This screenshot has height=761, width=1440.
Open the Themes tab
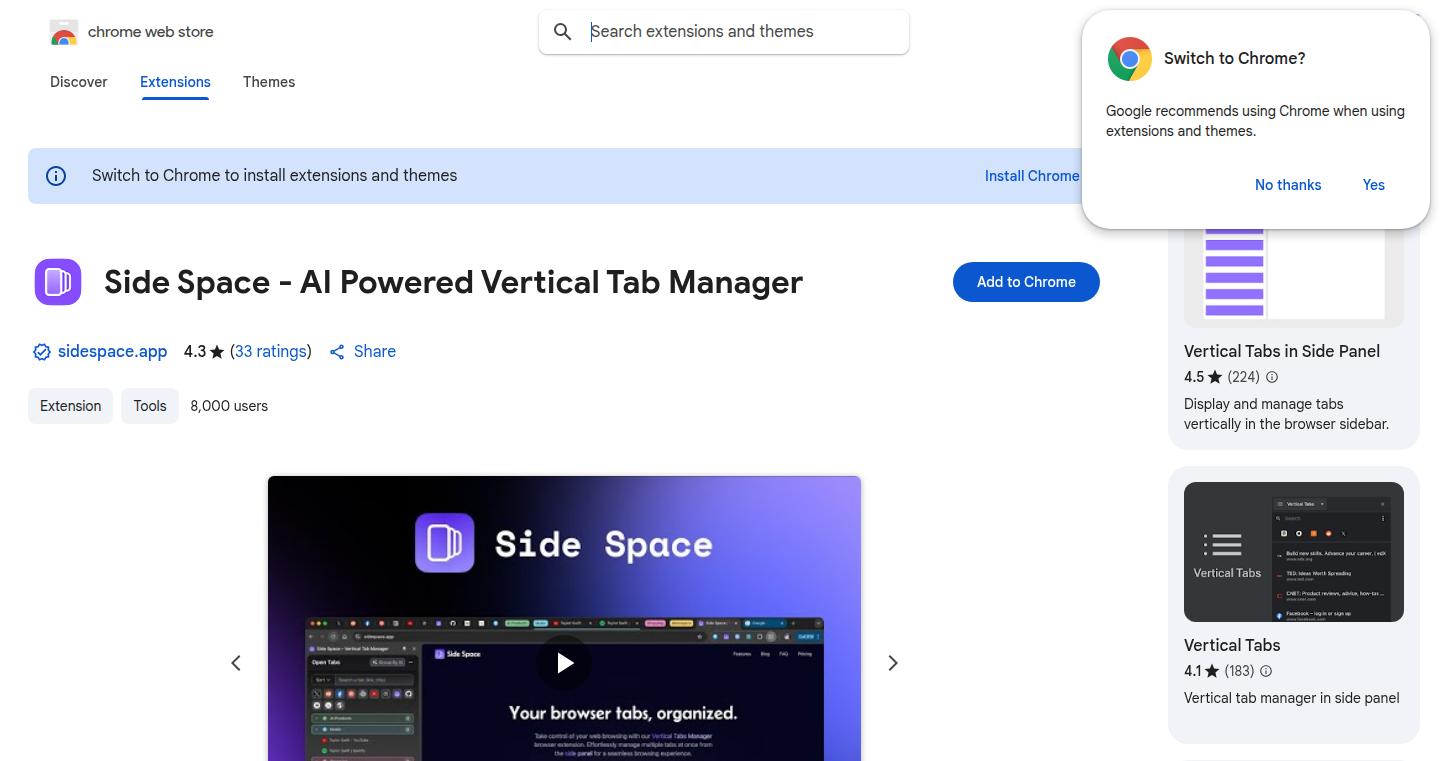click(269, 82)
